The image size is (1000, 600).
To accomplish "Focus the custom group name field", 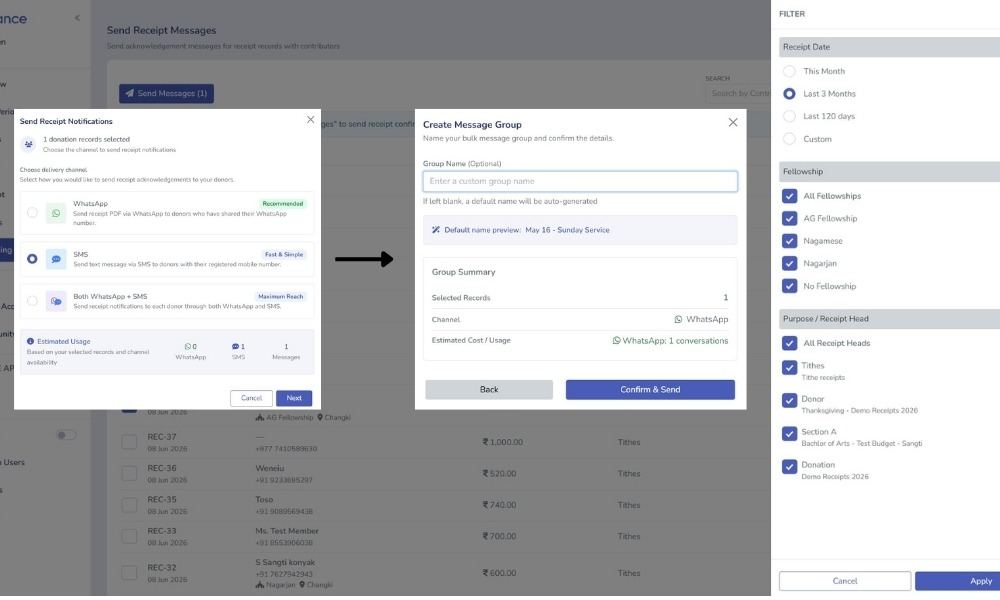I will (x=580, y=181).
